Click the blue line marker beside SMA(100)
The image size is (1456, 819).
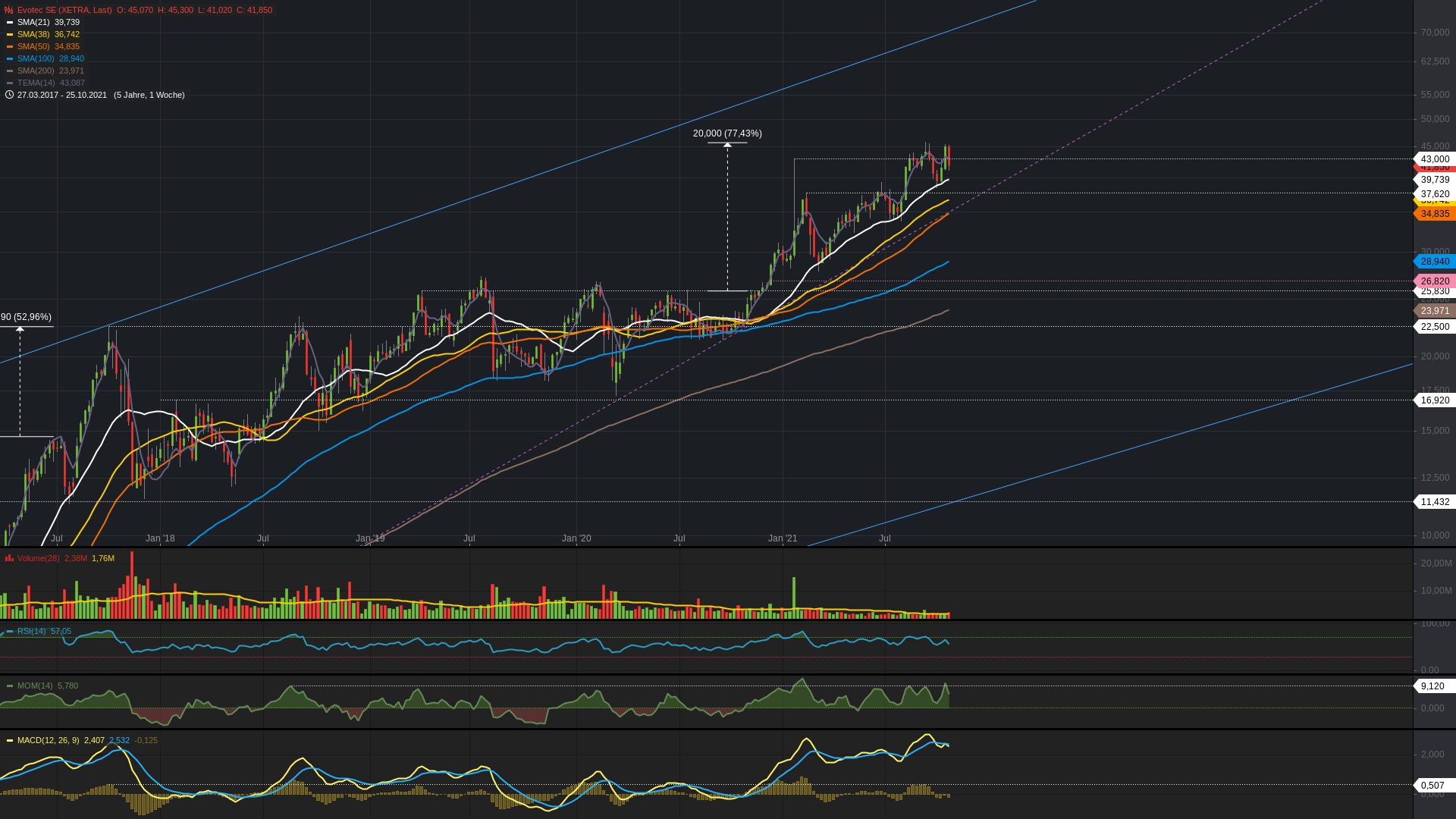(8, 58)
